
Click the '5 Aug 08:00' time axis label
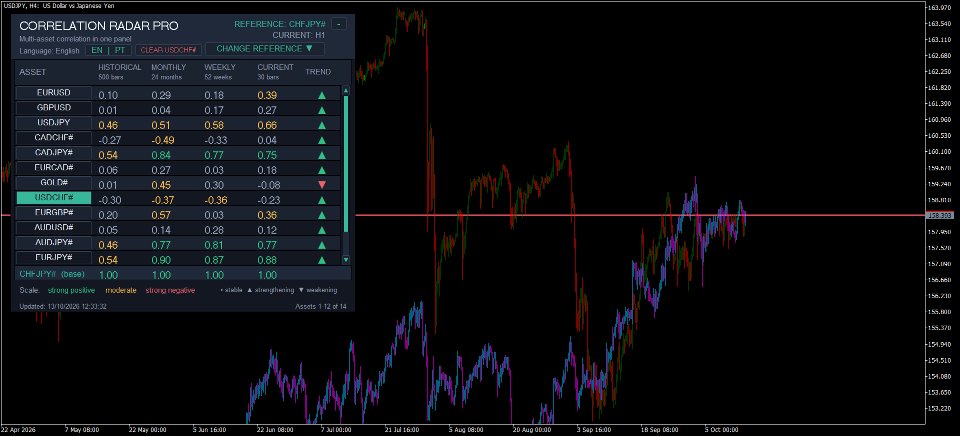point(465,430)
